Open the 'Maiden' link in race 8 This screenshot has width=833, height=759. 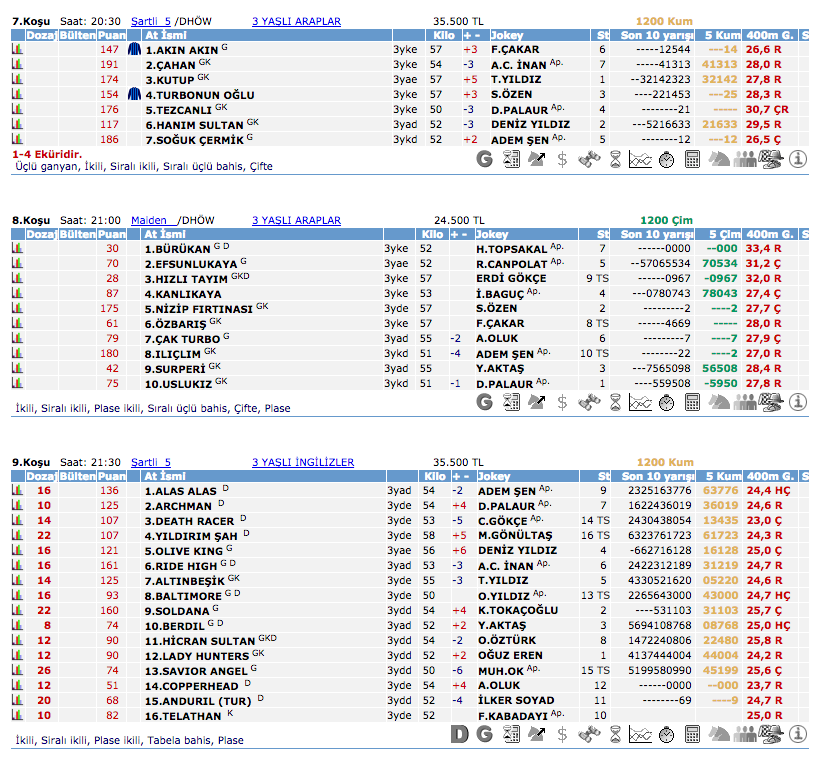(x=149, y=220)
